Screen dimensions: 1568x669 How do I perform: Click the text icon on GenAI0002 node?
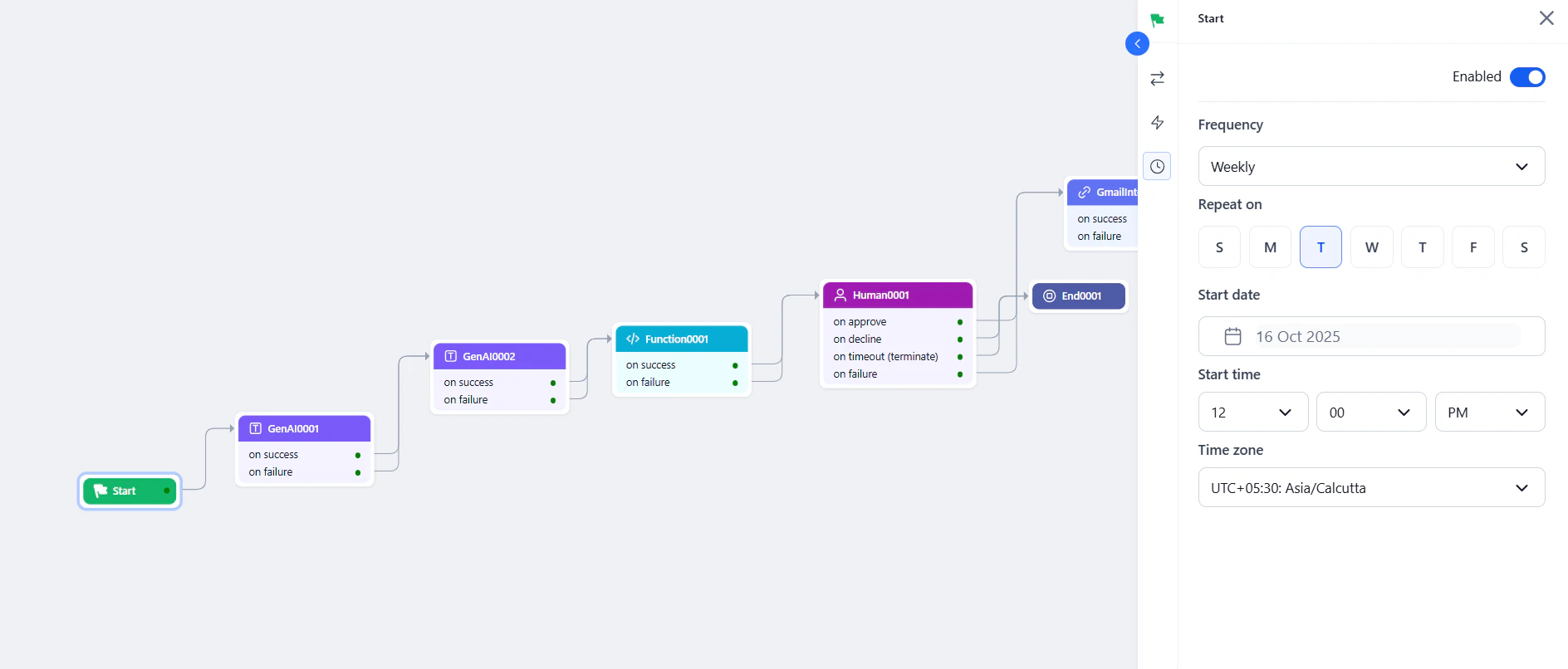pos(450,356)
